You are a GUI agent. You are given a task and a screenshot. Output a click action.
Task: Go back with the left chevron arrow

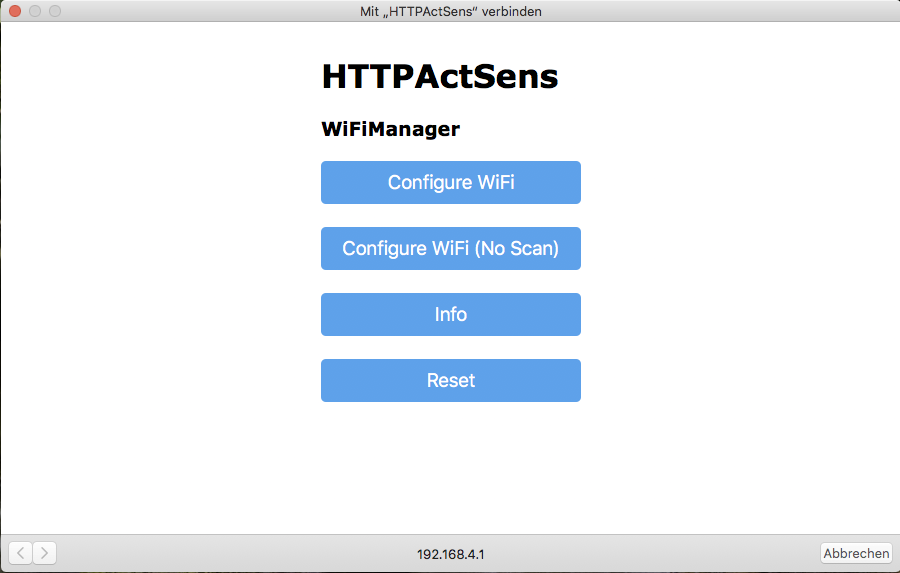(x=21, y=553)
